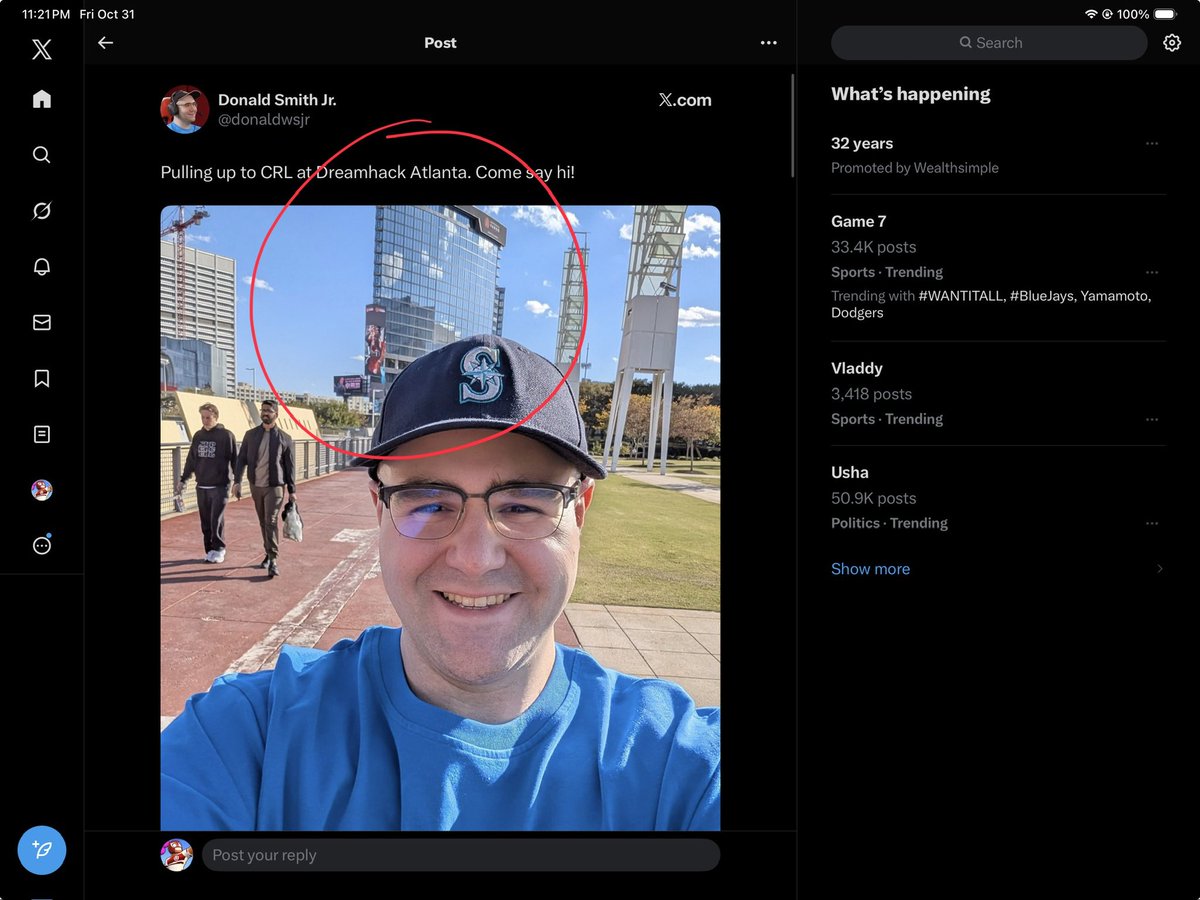The width and height of the screenshot is (1200, 900).
Task: Open Show more trends link
Action: pos(870,569)
